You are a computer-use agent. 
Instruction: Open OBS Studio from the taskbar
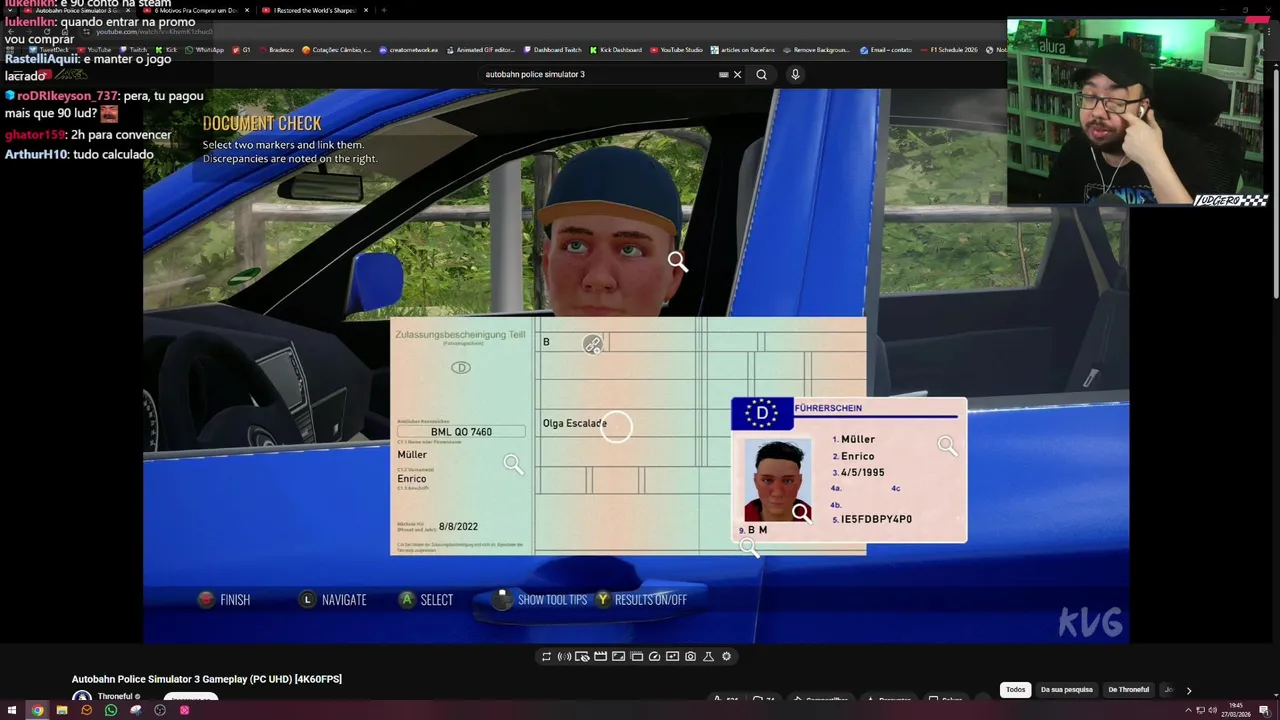(x=160, y=710)
